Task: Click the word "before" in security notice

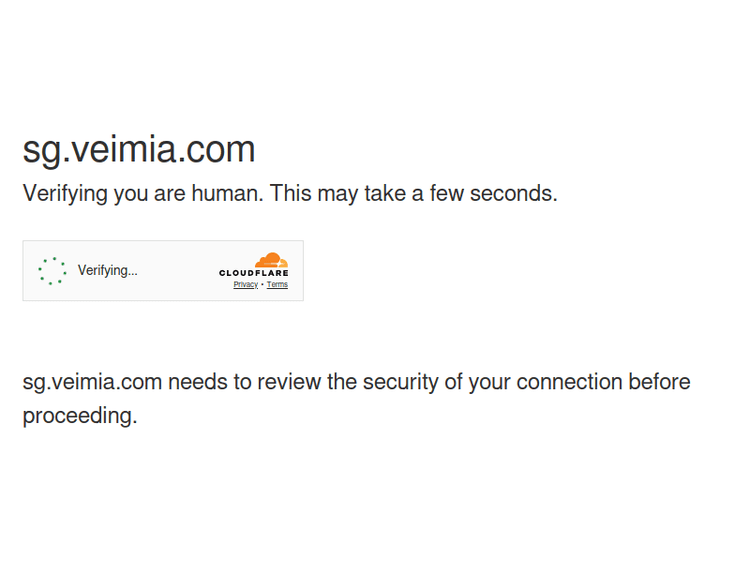Action: pyautogui.click(x=660, y=382)
